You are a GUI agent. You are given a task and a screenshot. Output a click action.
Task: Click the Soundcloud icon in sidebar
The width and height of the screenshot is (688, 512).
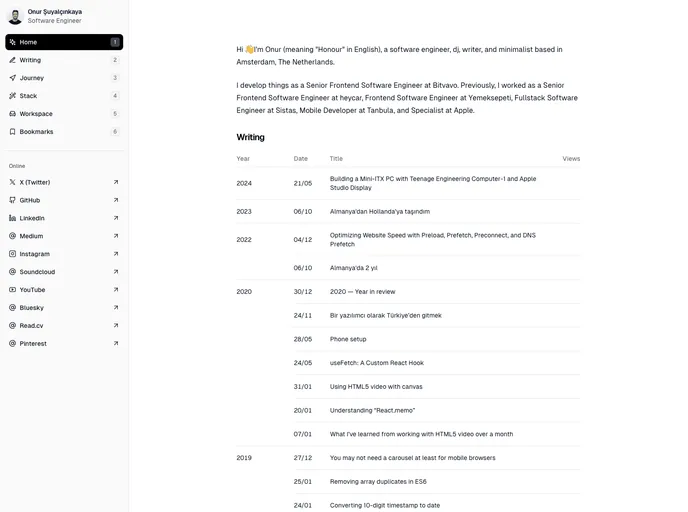(x=12, y=272)
